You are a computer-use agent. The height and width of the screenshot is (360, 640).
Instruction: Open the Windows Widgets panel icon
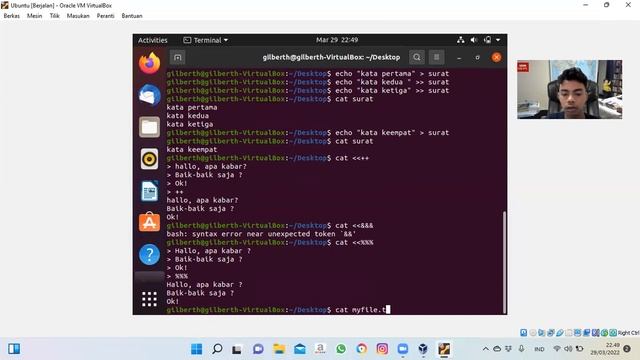click(x=14, y=349)
